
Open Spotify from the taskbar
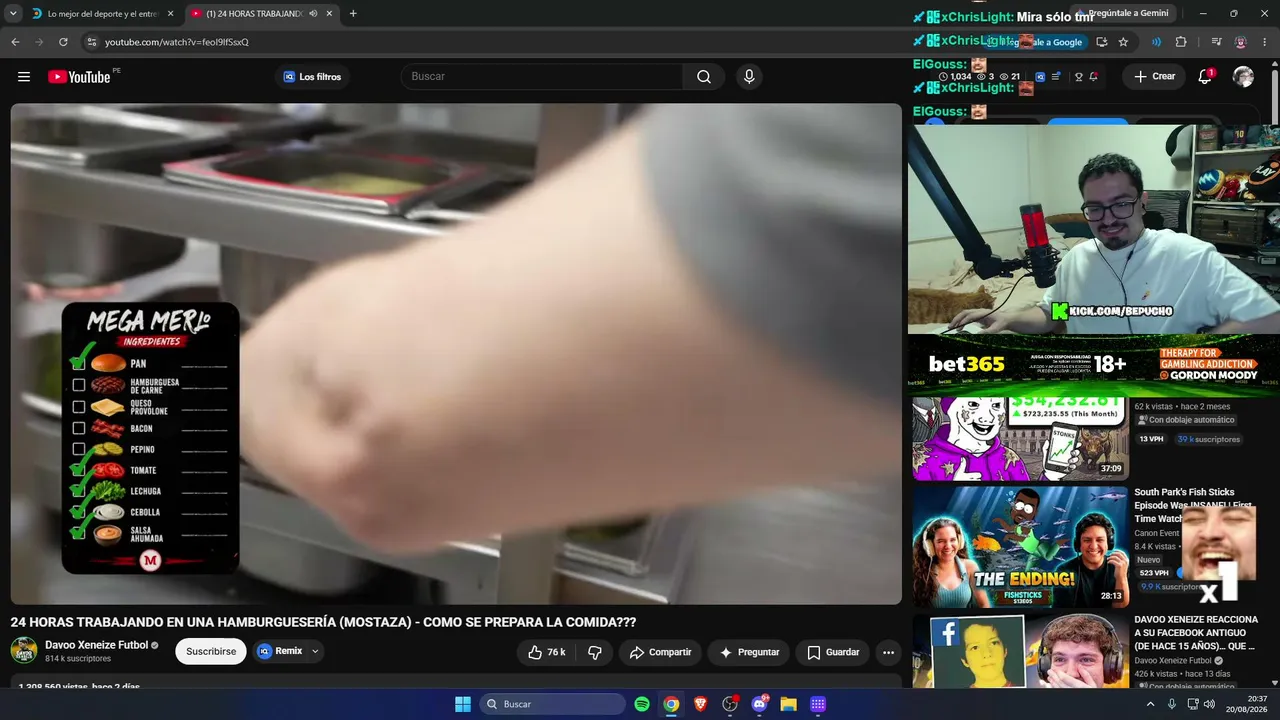(642, 704)
